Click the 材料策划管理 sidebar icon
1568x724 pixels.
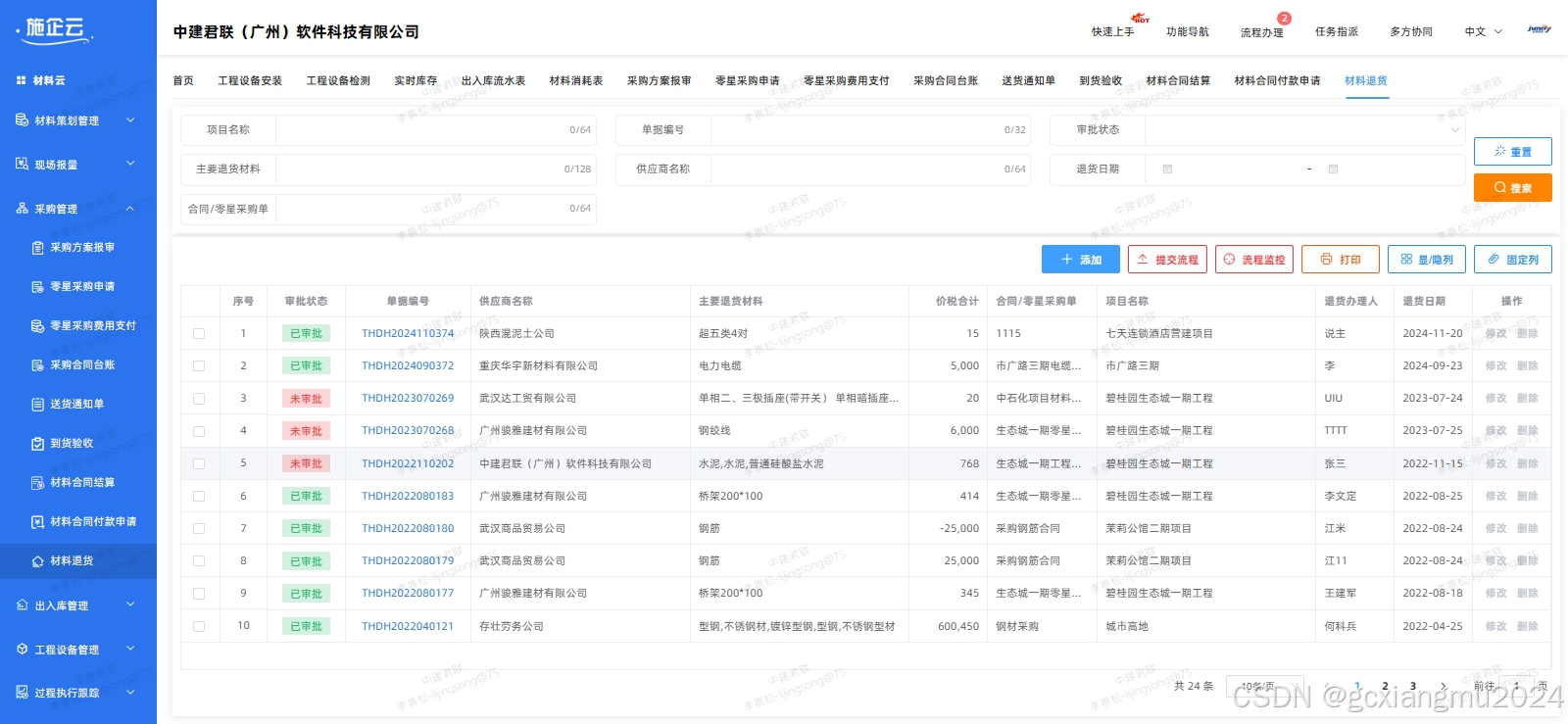tap(22, 120)
